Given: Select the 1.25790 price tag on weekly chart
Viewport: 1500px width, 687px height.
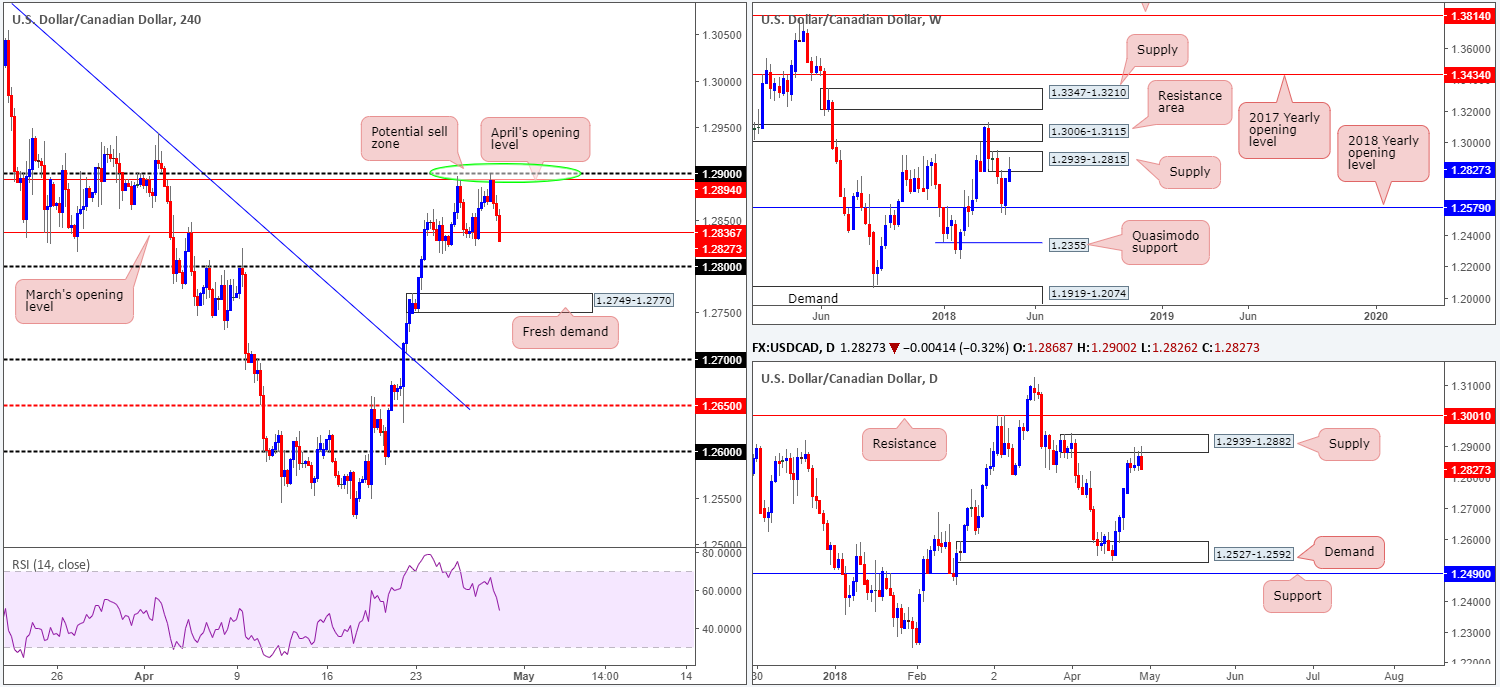Looking at the screenshot, I should pos(1470,208).
